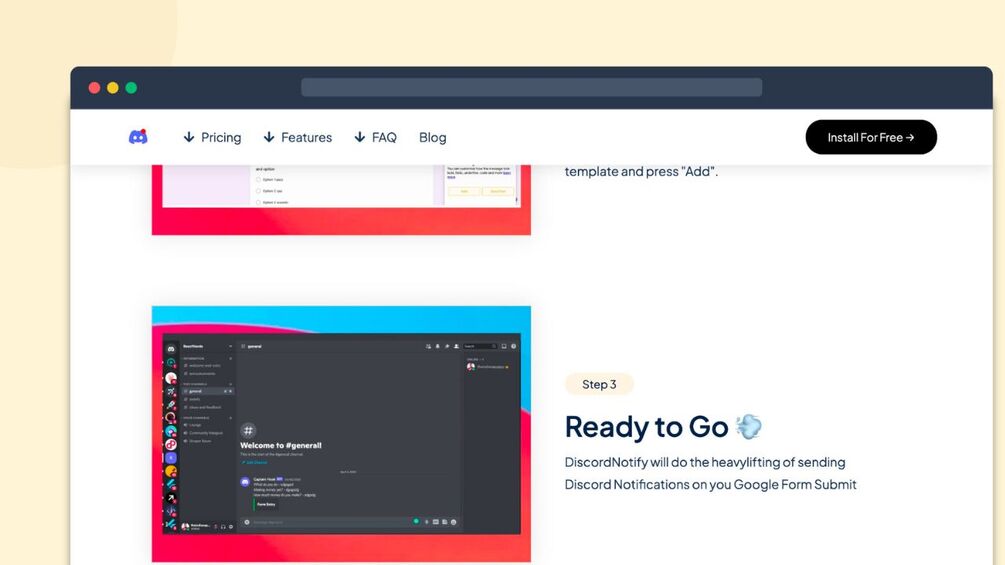Click the Discord bot avatar beside the message
The image size is (1005, 565).
[245, 482]
